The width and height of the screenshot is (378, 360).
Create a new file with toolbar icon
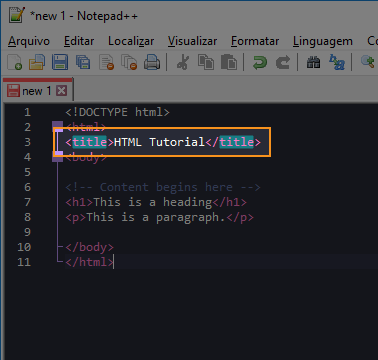pos(15,62)
